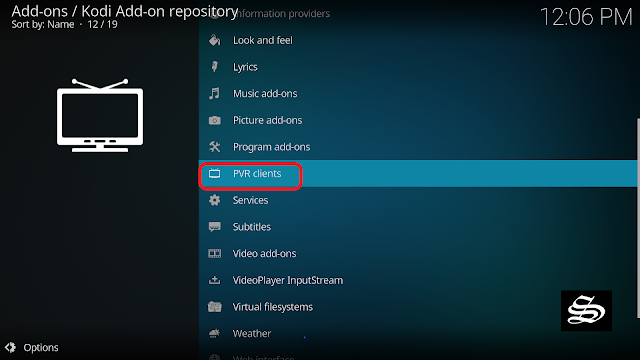
Task: Click the cloud Weather icon
Action: [x=215, y=333]
